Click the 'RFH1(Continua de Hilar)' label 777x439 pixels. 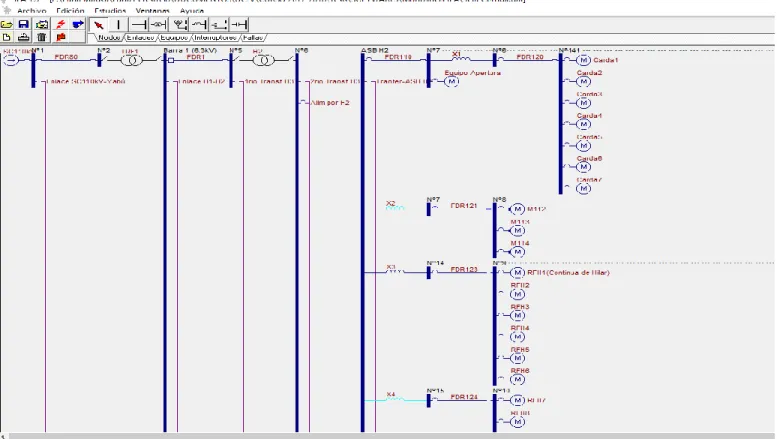pos(568,273)
